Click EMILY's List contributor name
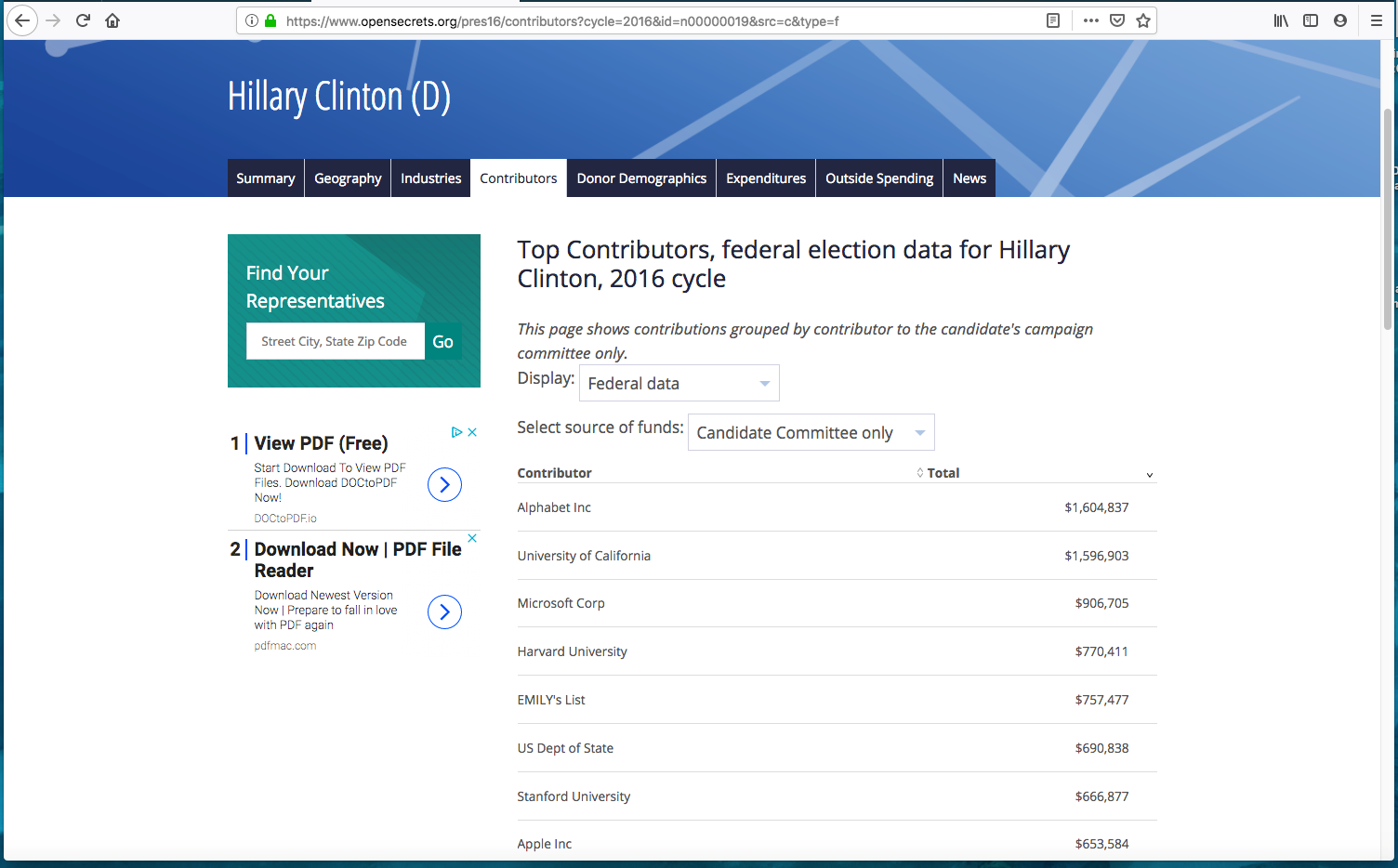The image size is (1398, 868). (551, 700)
